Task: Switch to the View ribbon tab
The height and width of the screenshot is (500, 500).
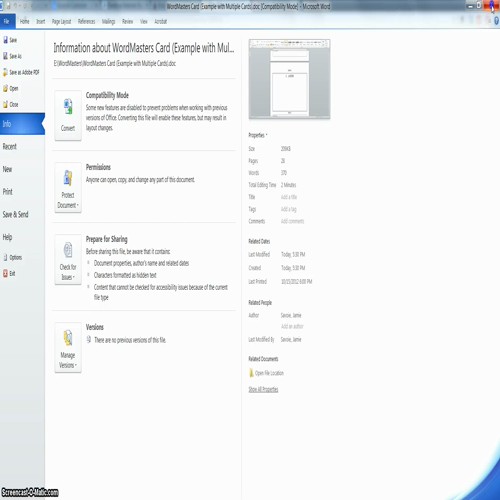Action: 144,21
